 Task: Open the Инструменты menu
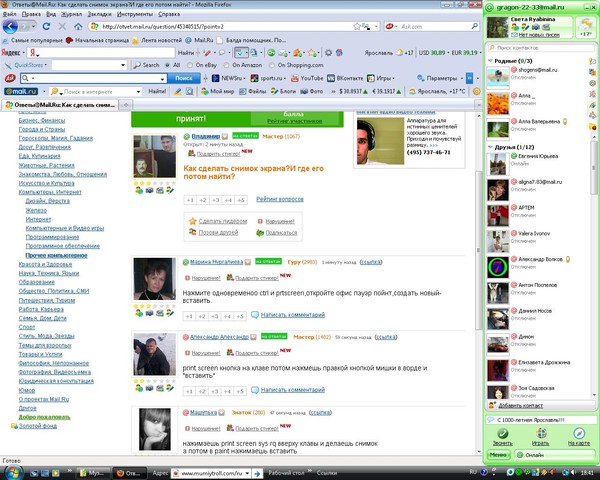click(135, 14)
